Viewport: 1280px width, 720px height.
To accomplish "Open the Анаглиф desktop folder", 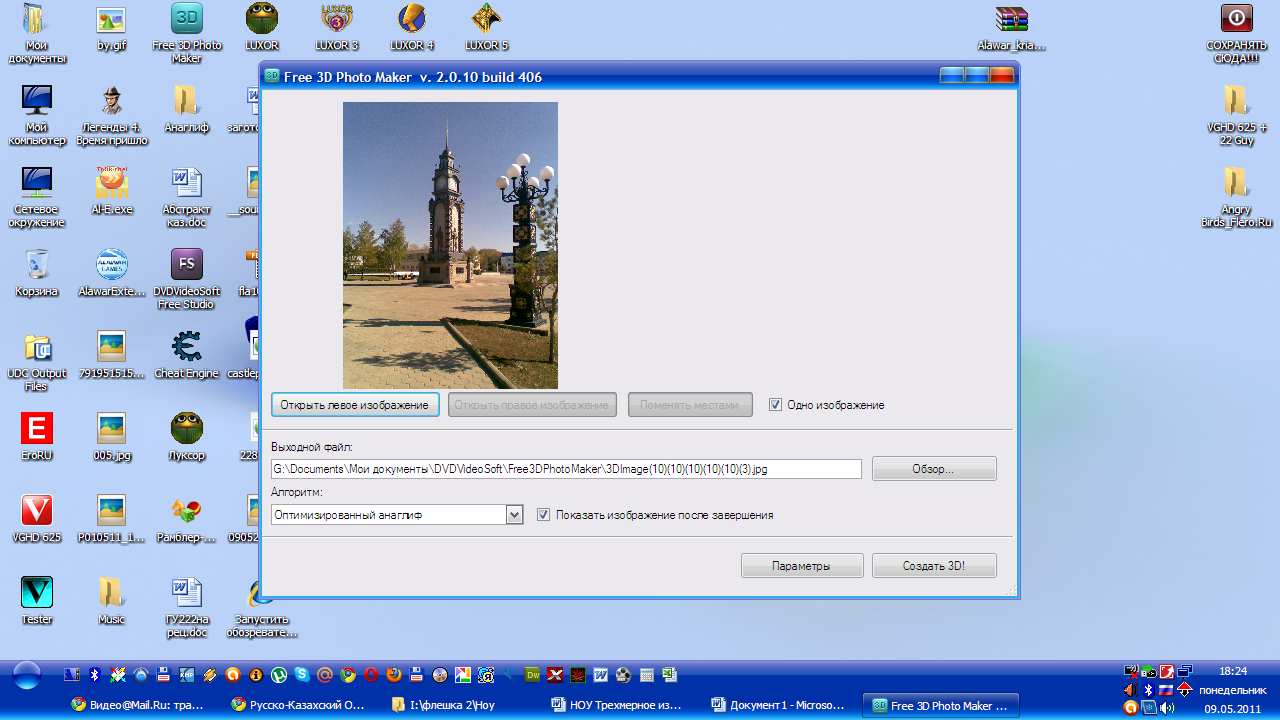I will point(186,109).
